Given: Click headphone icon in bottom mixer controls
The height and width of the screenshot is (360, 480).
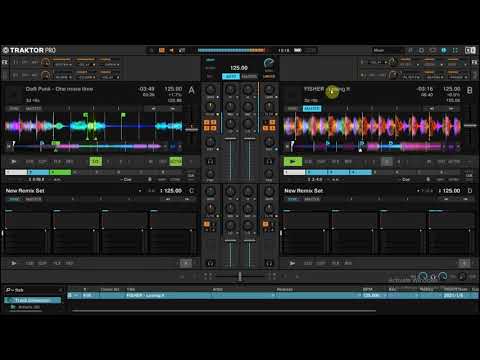Looking at the screenshot, I should point(433,276).
